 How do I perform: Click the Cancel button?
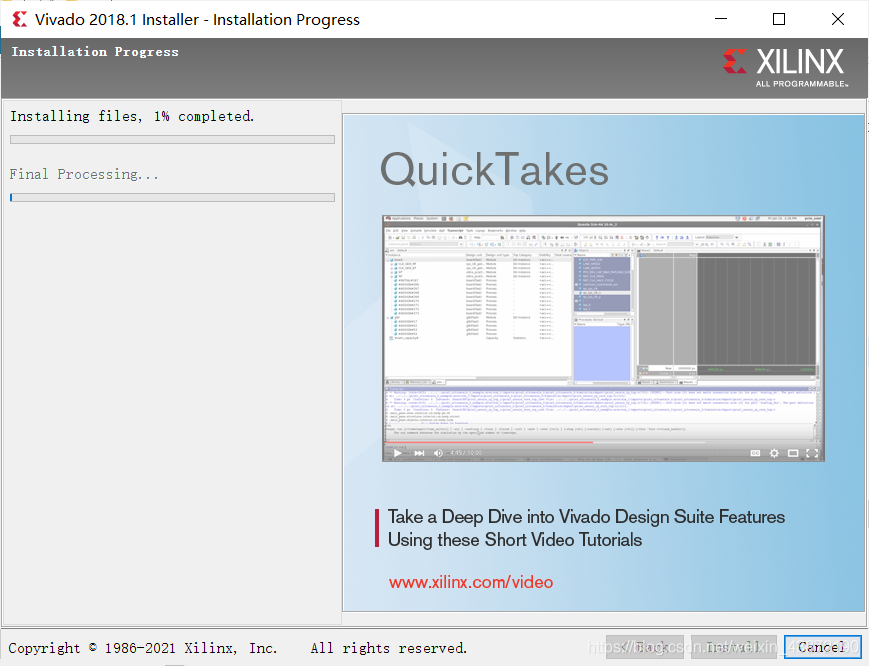click(822, 647)
